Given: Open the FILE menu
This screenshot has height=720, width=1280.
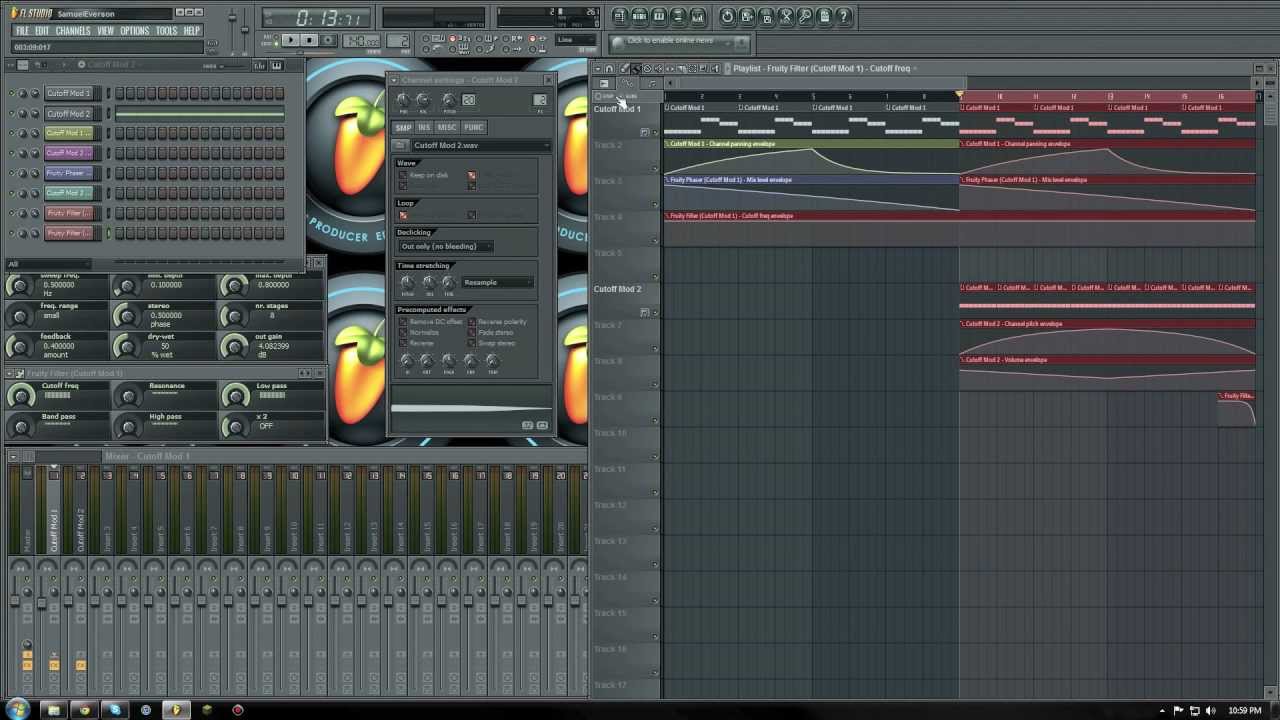Looking at the screenshot, I should click(22, 31).
